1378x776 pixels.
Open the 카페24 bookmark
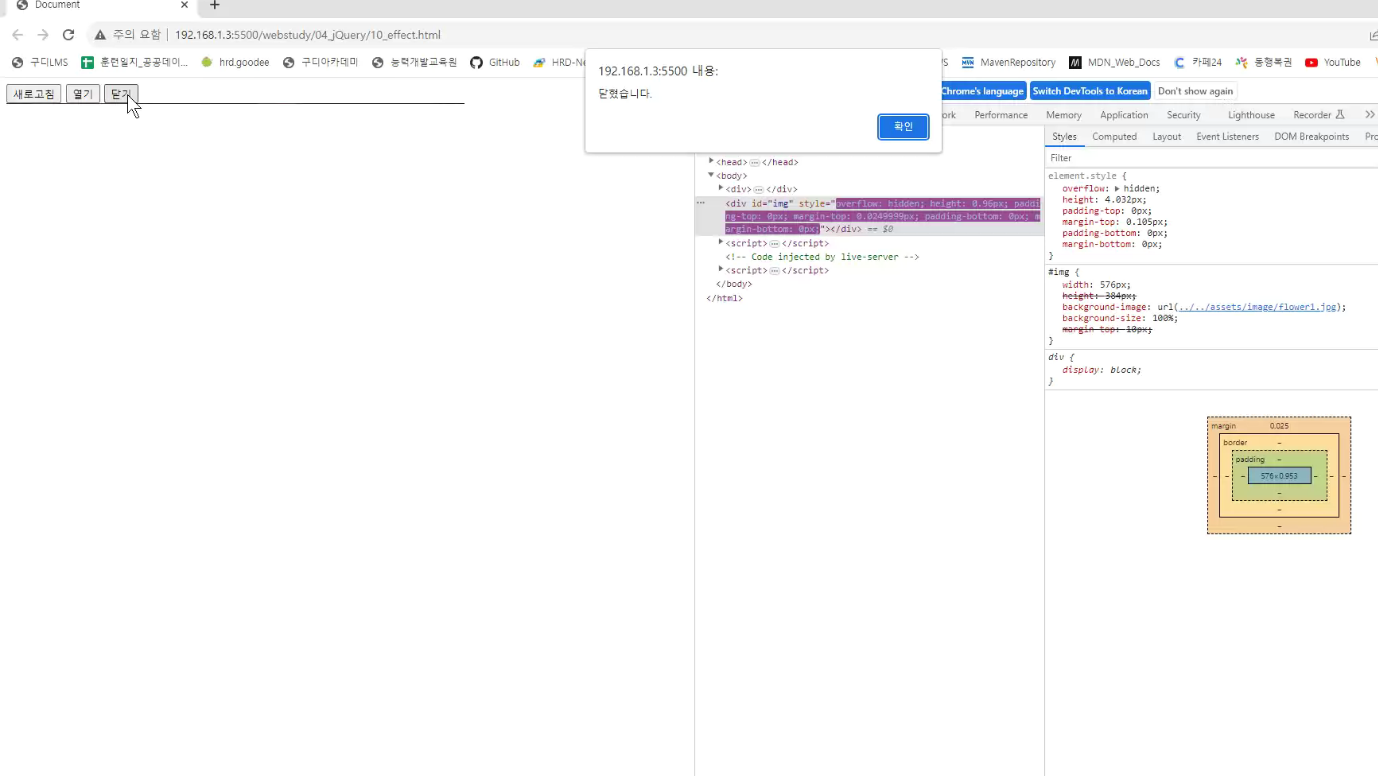tap(1198, 62)
